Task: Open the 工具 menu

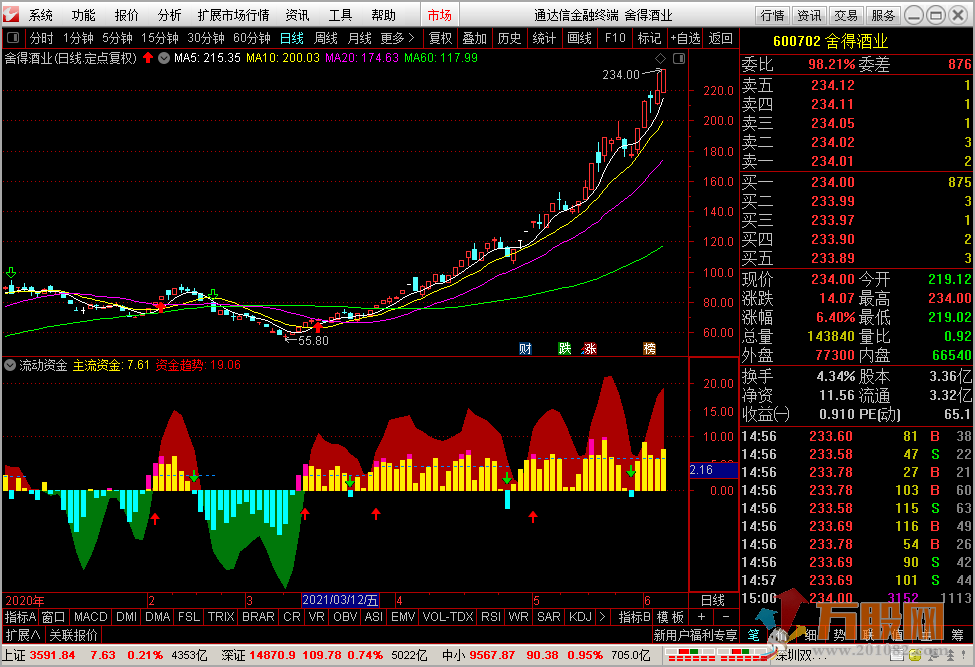Action: (340, 15)
